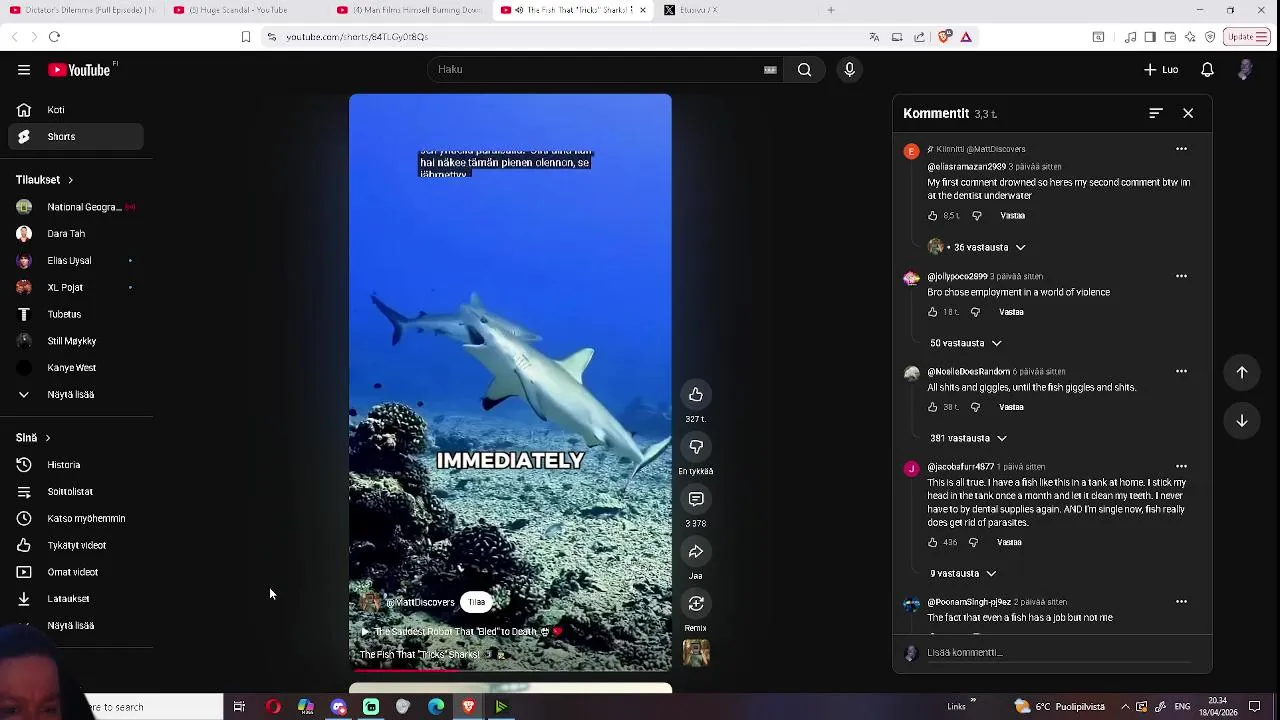This screenshot has height=720, width=1280.
Task: Click the search magnifier button
Action: 804,70
